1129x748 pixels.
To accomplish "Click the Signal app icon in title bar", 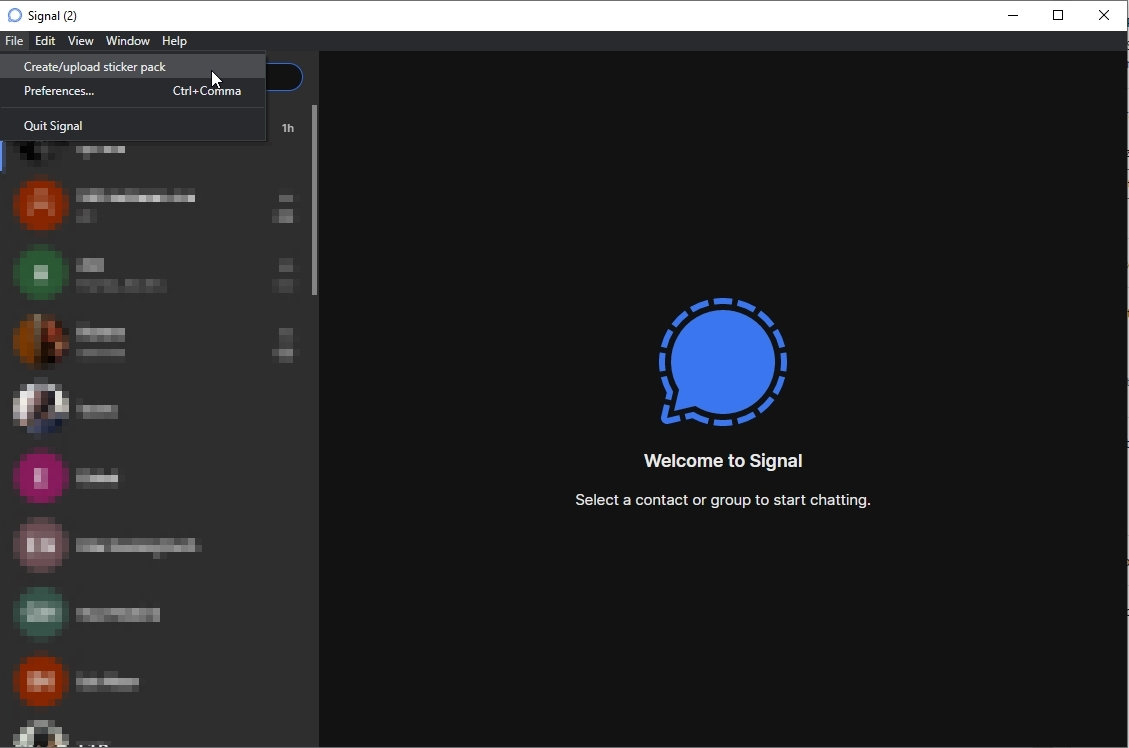I will click(x=14, y=15).
